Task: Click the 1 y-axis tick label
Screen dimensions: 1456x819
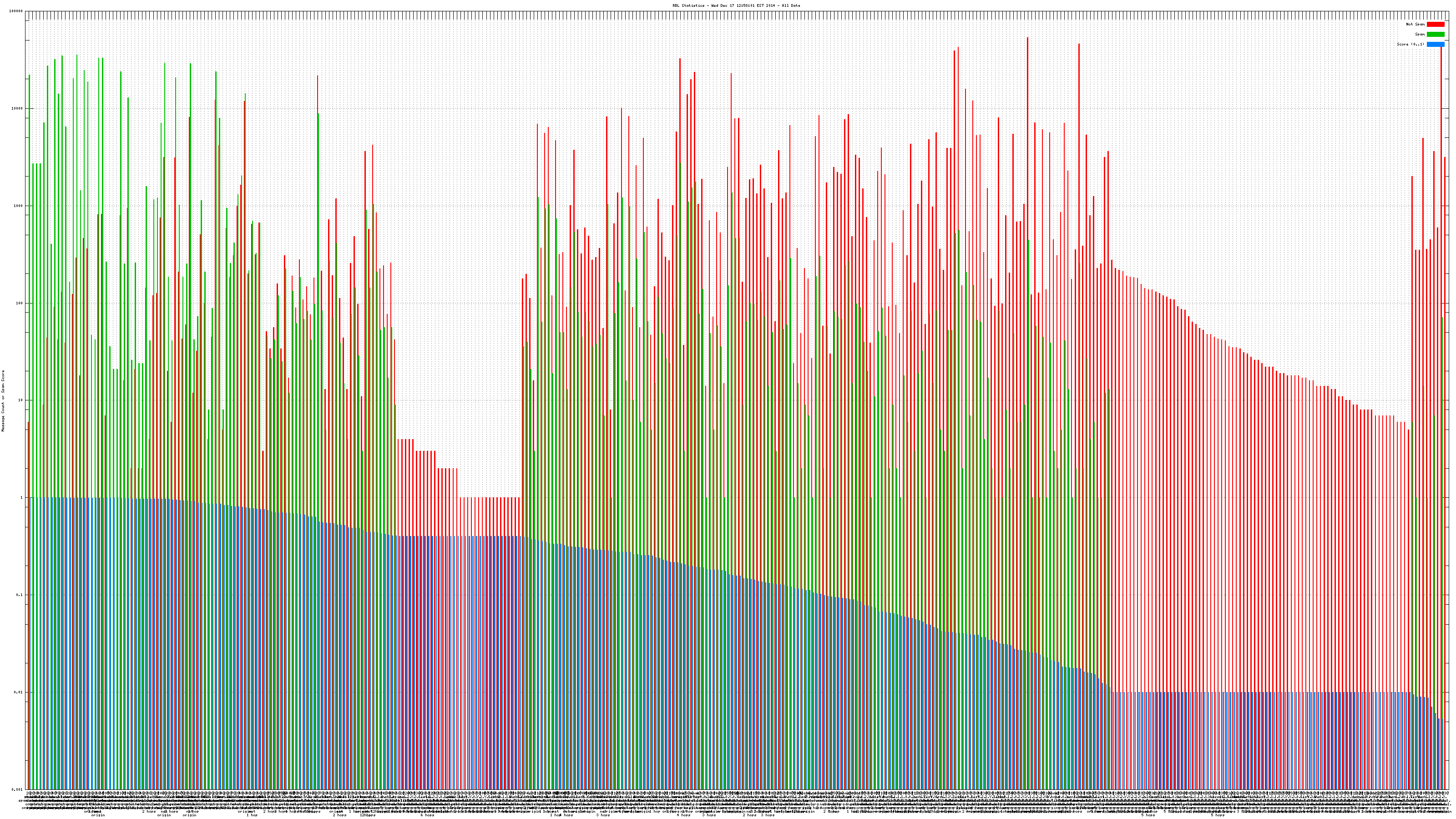Action: point(22,497)
